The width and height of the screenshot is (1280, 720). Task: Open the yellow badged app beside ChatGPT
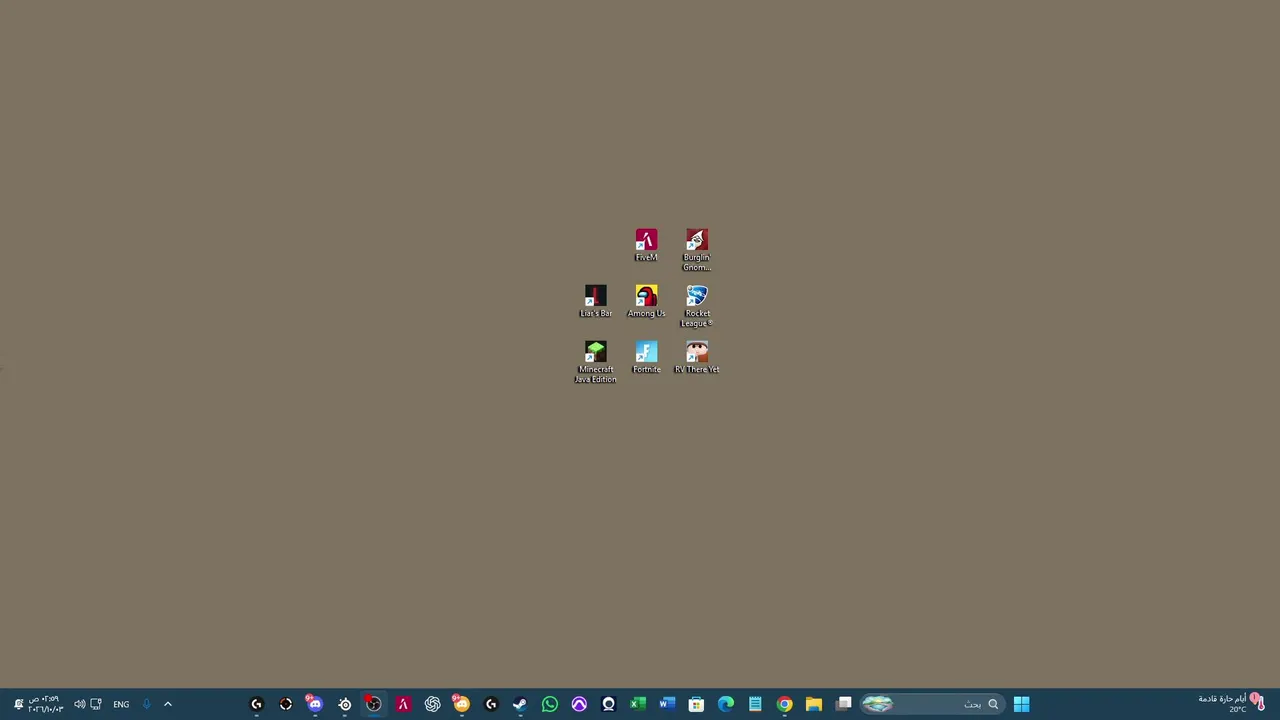tap(461, 704)
